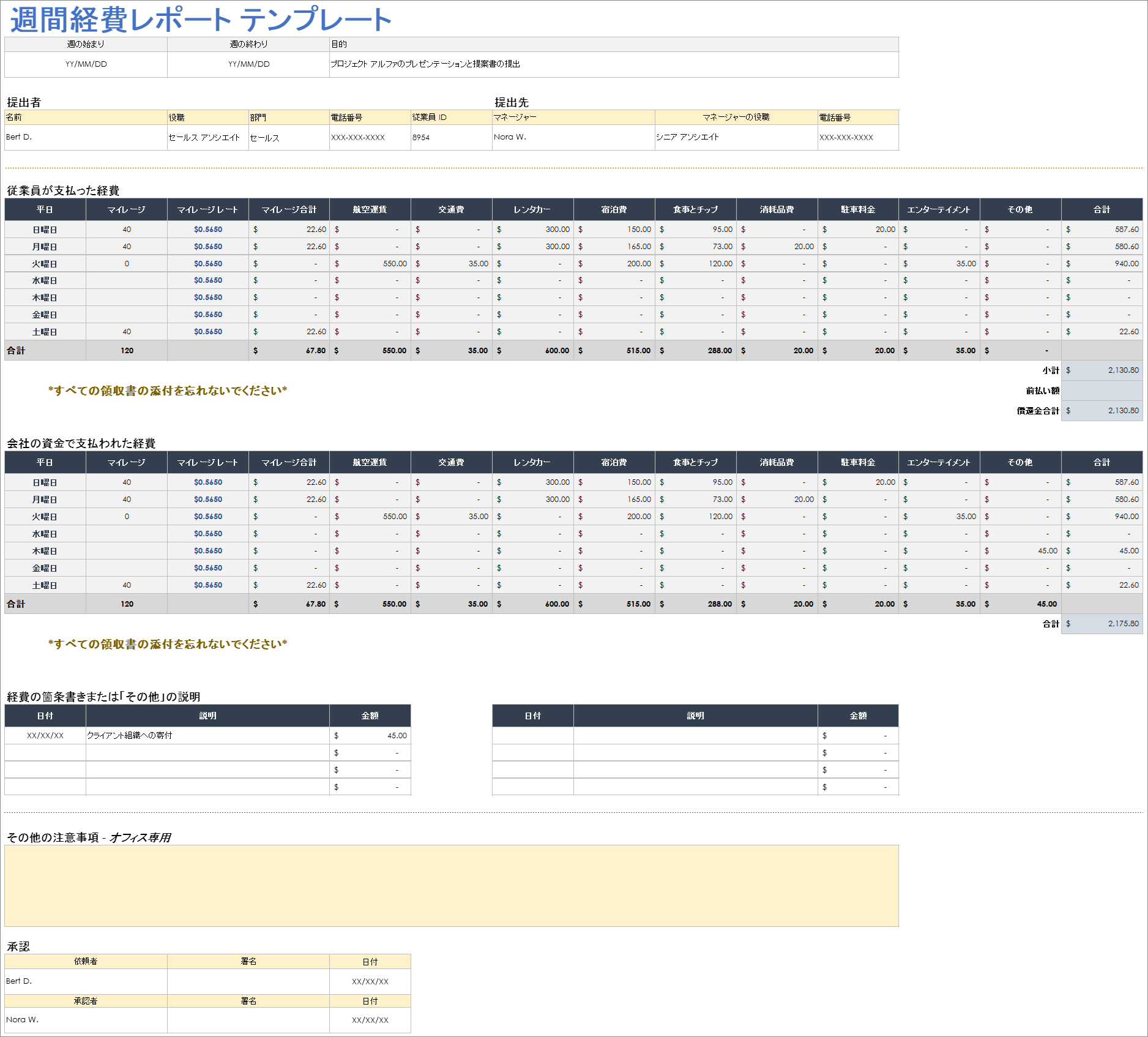
Task: Select the first table's 日曜日 row total 587.60
Action: pos(1101,230)
